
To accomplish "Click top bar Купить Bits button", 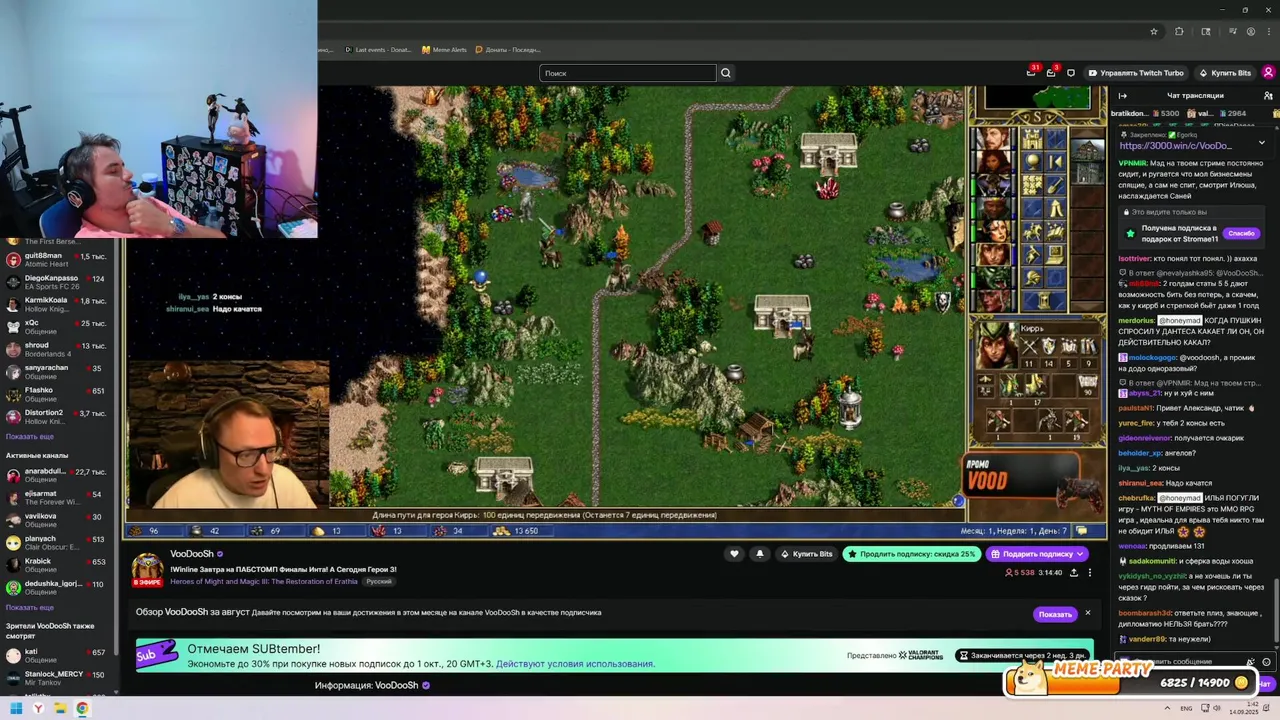I will 1225,73.
